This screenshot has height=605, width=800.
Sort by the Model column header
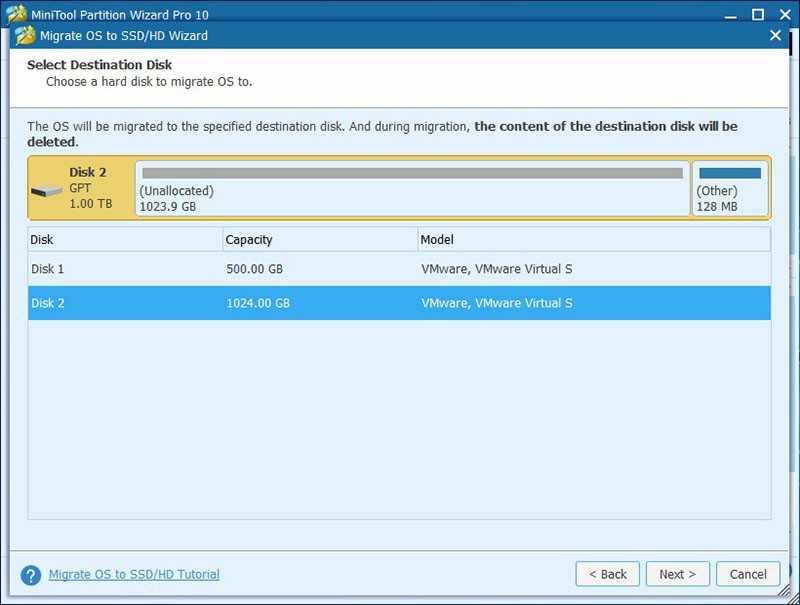pyautogui.click(x=594, y=239)
